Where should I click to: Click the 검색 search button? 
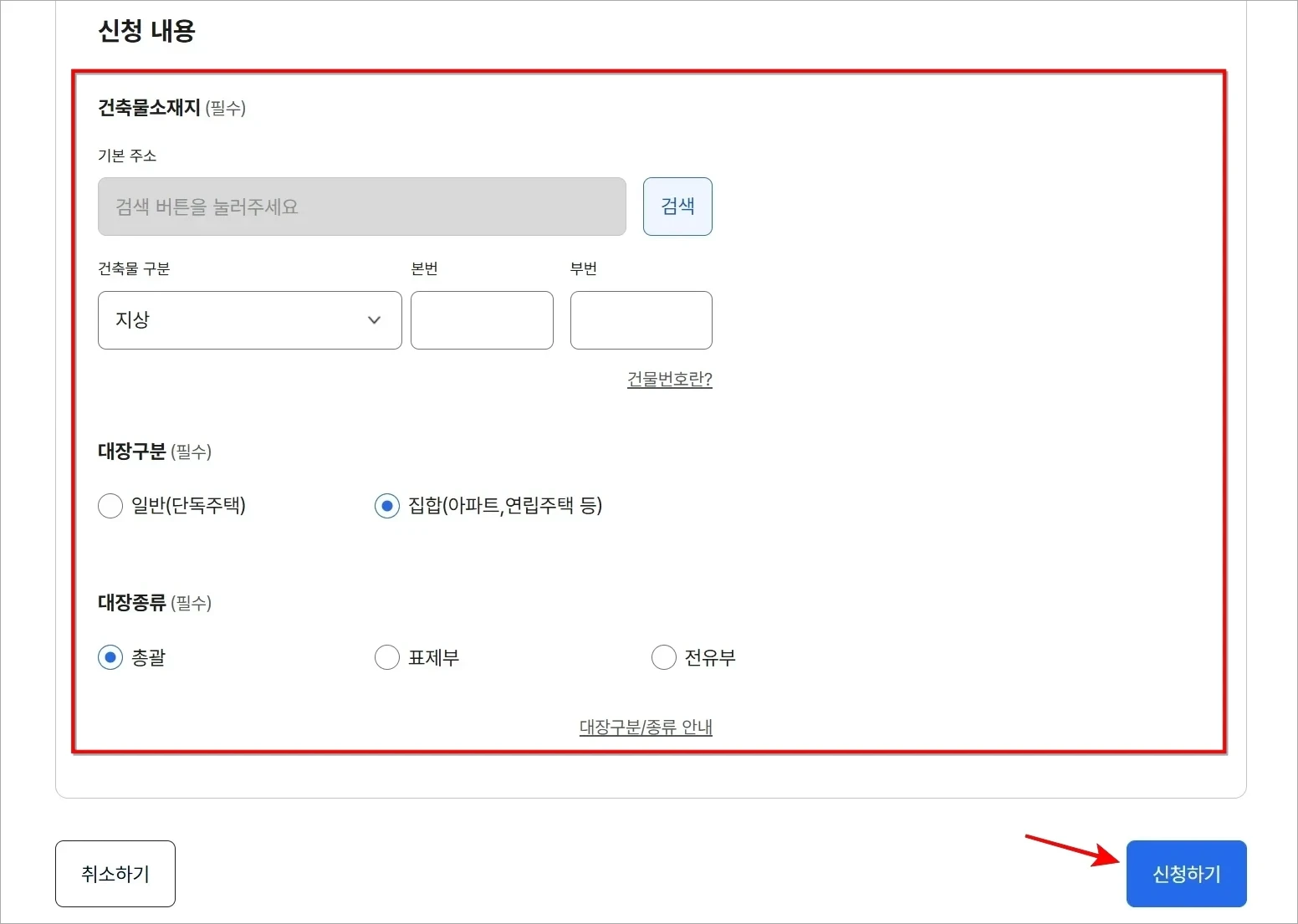(x=677, y=207)
